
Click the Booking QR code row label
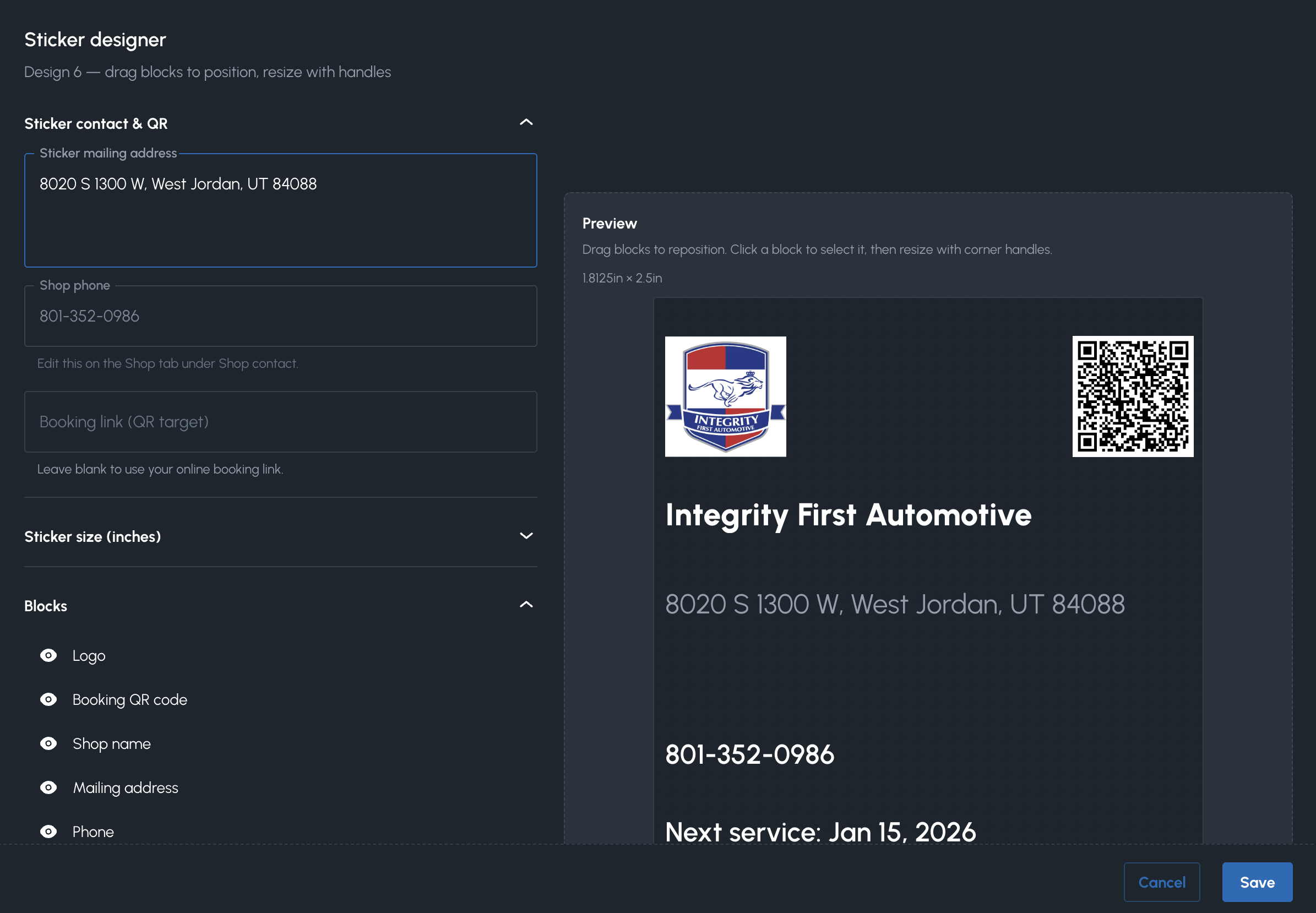[x=130, y=700]
